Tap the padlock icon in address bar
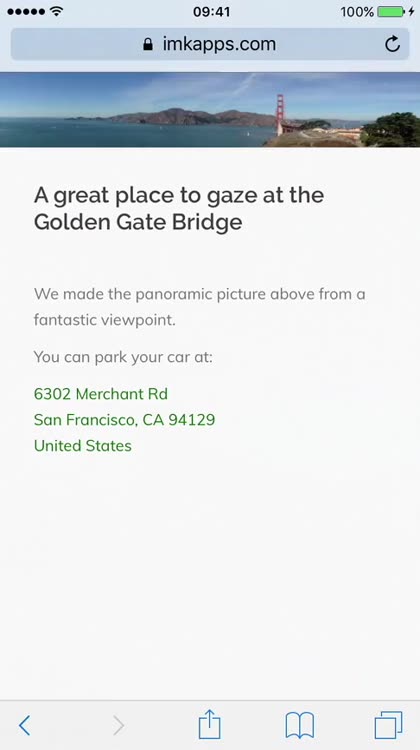The width and height of the screenshot is (420, 750). [x=148, y=44]
